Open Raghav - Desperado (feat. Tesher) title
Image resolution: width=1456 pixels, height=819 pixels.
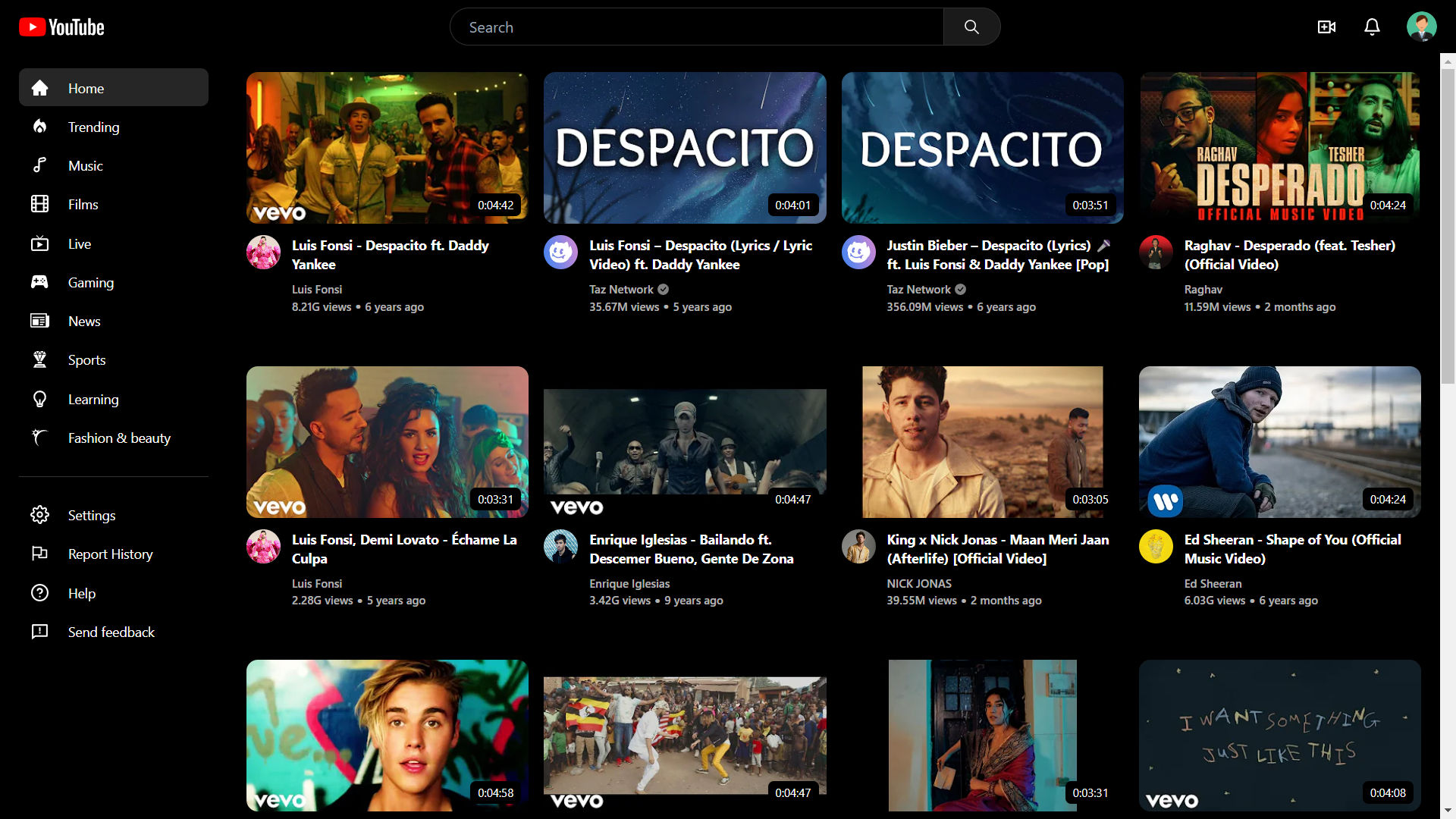tap(1289, 255)
